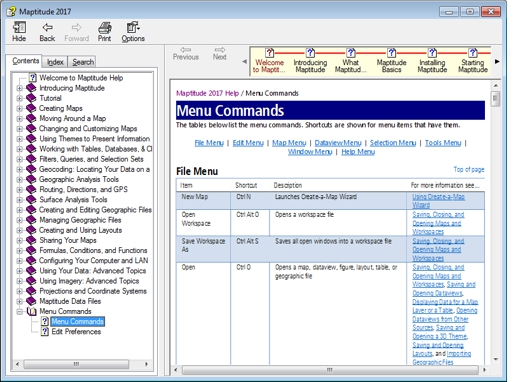Expand the Routing, Directions, and GPS node

pos(19,190)
